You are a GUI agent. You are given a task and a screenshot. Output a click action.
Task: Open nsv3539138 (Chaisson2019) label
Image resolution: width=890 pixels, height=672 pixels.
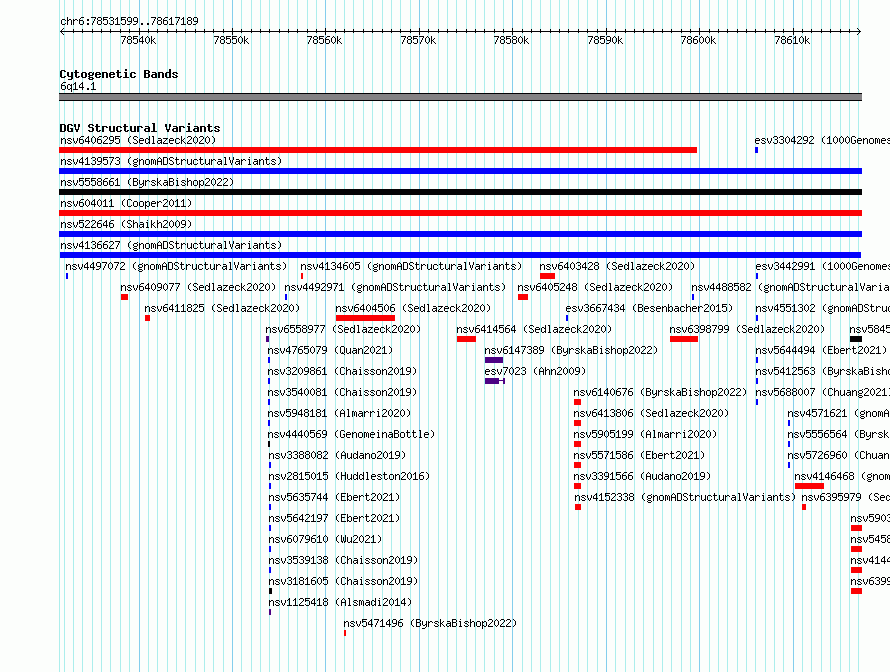pos(343,560)
